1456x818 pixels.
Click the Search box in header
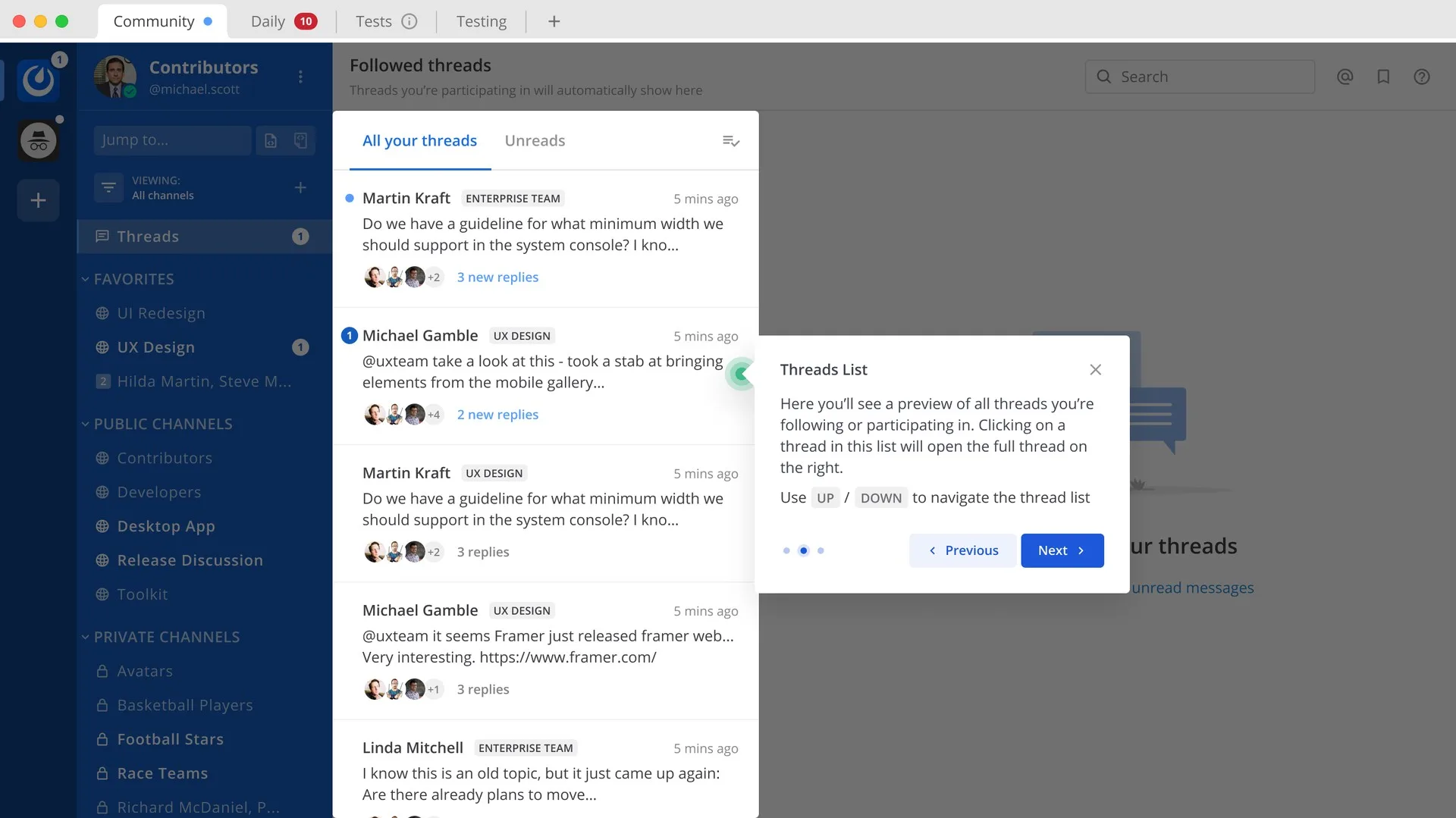pyautogui.click(x=1200, y=77)
